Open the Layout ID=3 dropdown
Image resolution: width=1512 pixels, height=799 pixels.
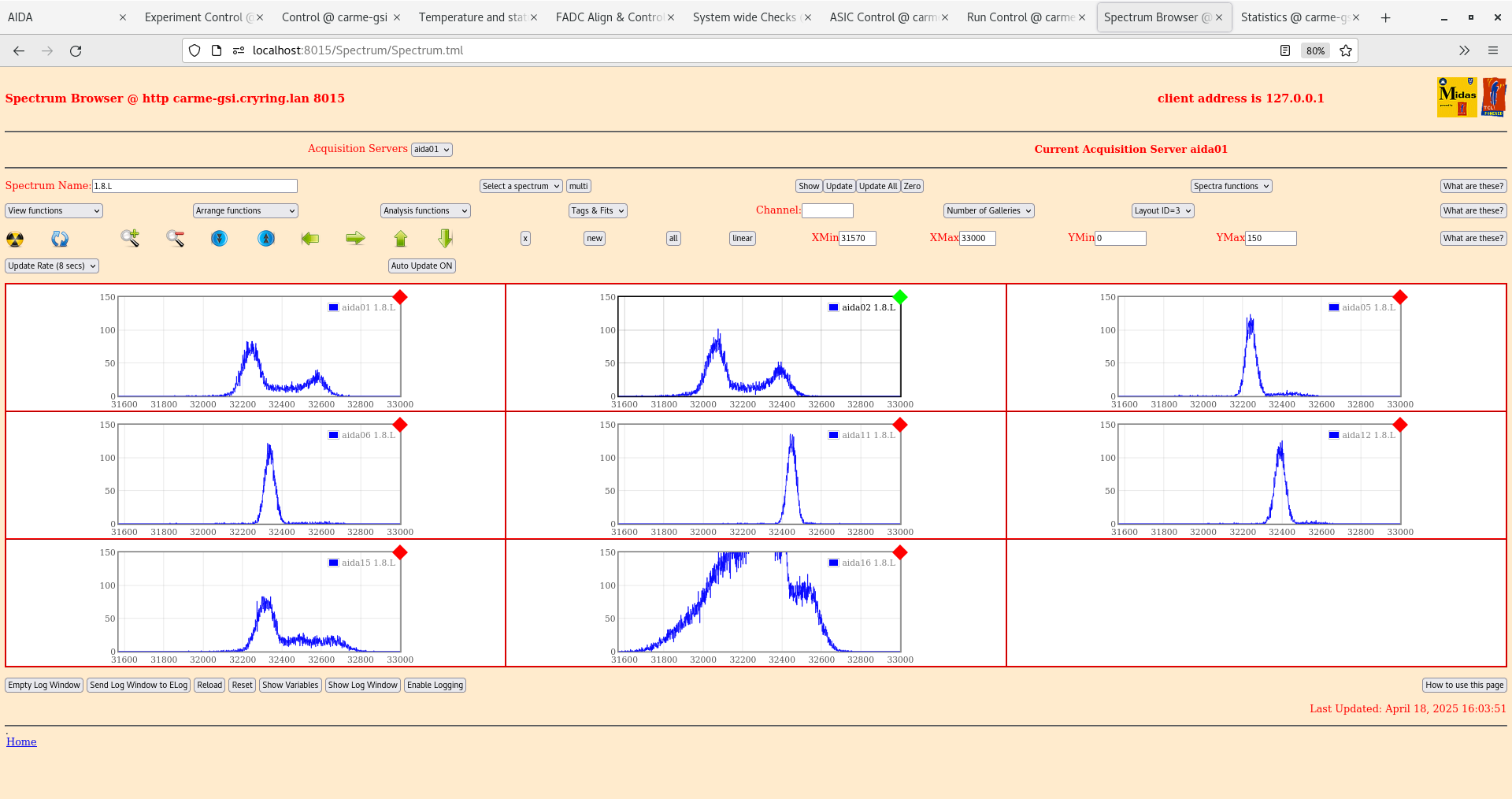click(x=1163, y=210)
